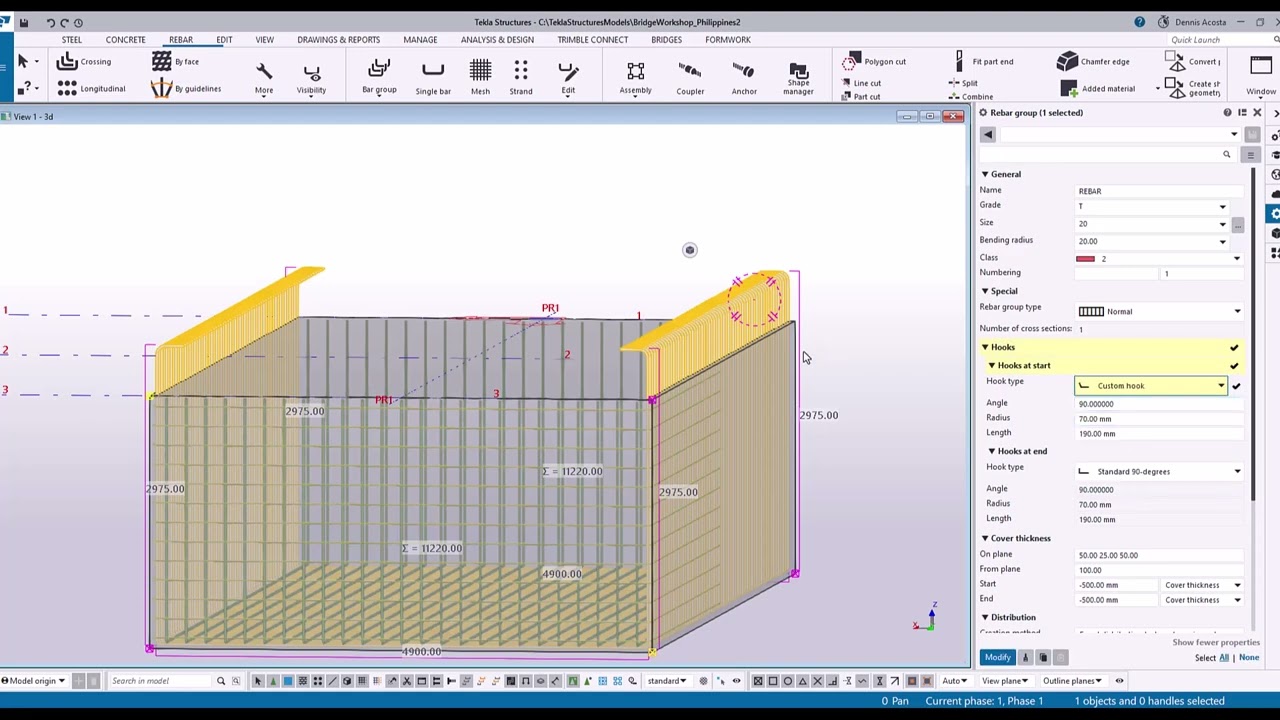Click the back arrow in properties panel
1280x720 pixels.
(x=988, y=135)
